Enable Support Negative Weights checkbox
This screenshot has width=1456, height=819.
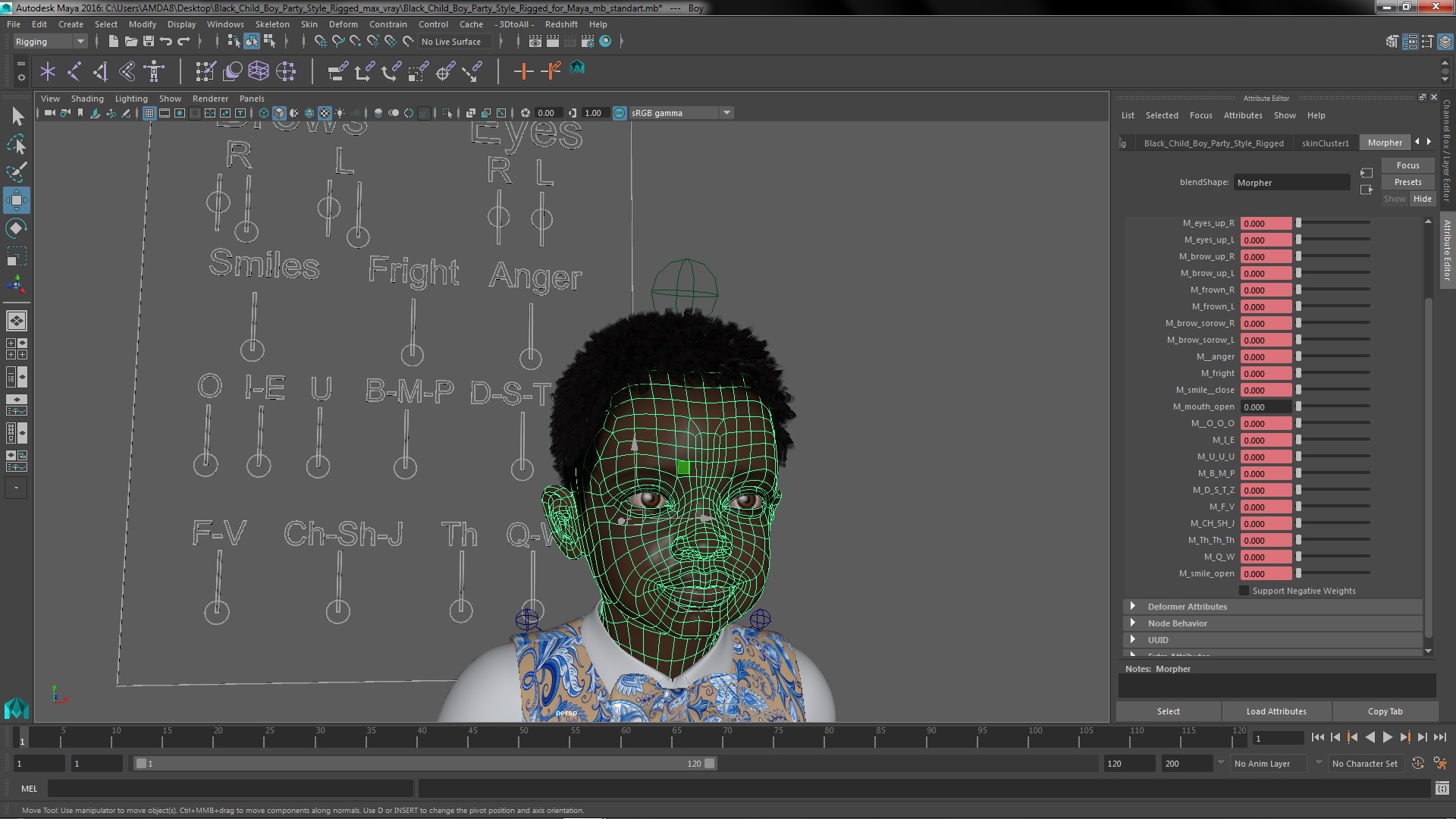[x=1244, y=591]
